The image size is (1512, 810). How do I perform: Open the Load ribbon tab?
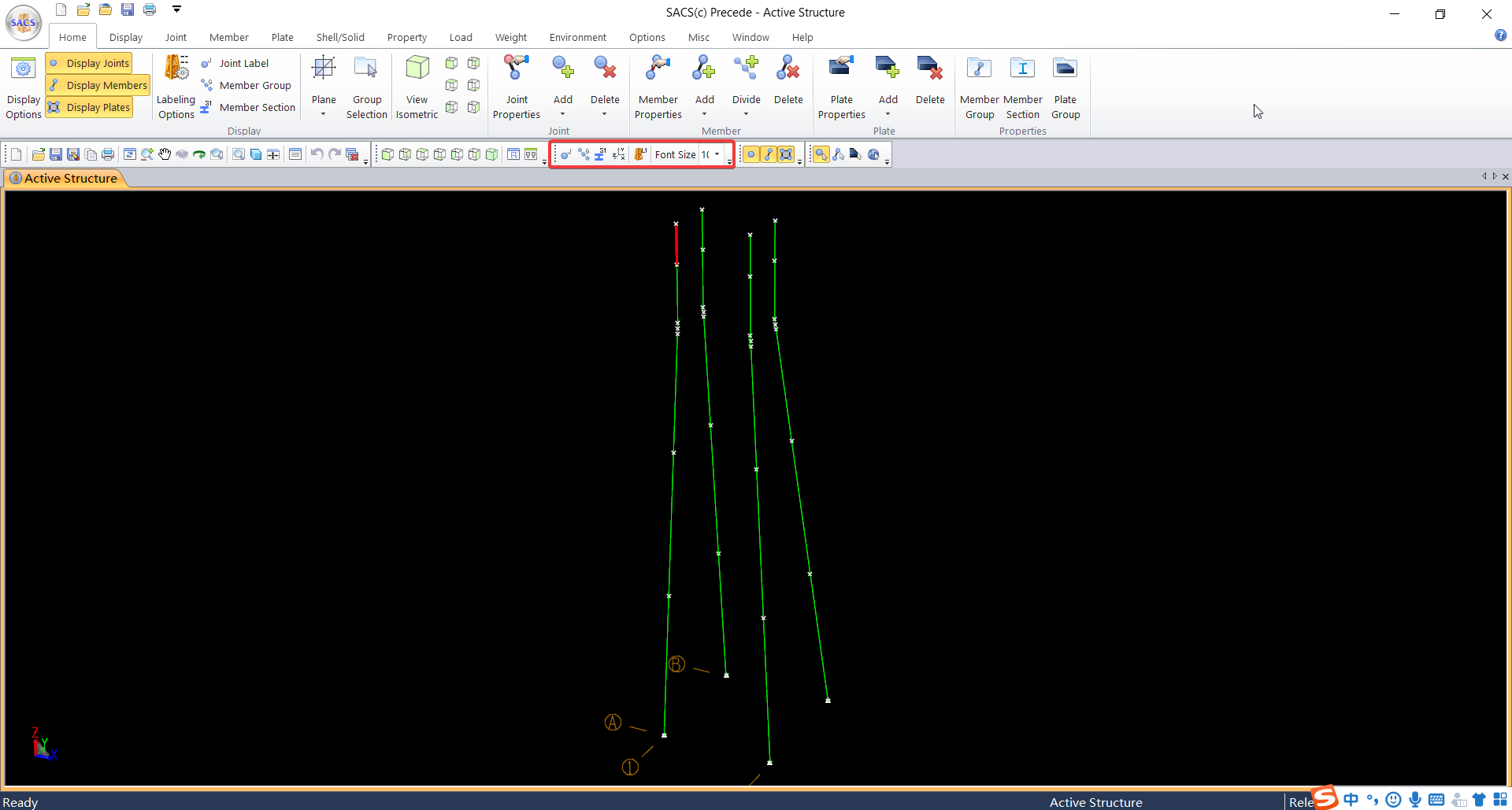461,37
